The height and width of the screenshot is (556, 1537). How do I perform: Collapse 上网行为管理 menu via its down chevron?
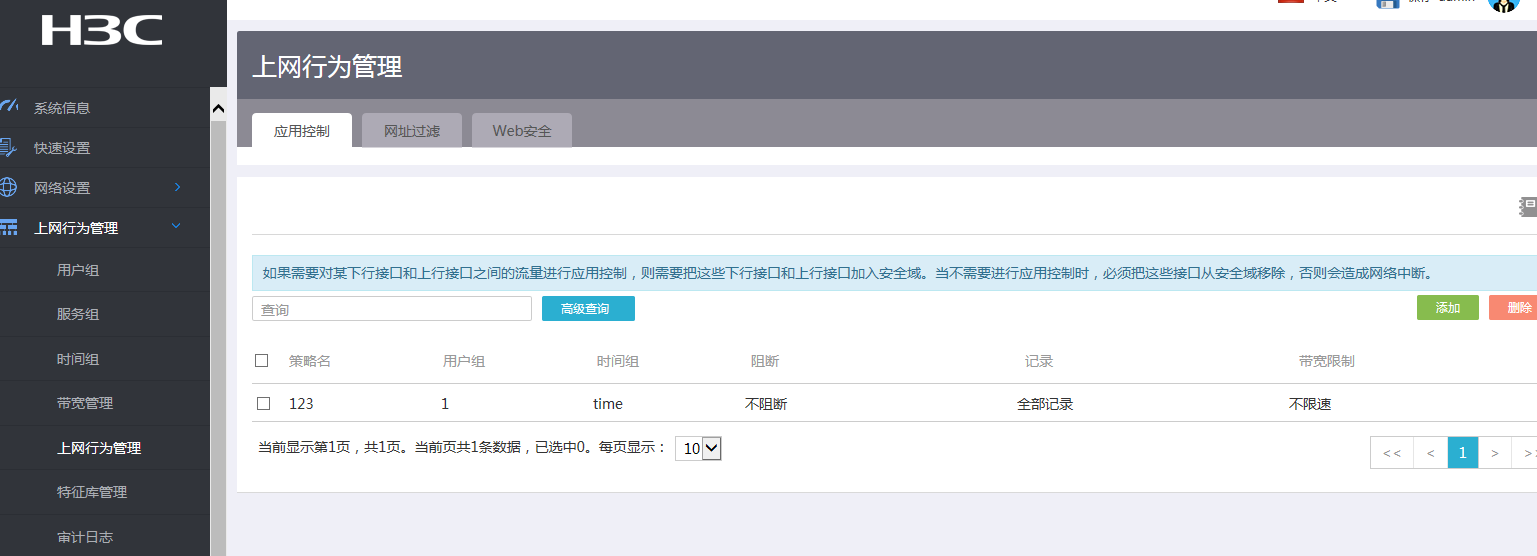coord(176,227)
